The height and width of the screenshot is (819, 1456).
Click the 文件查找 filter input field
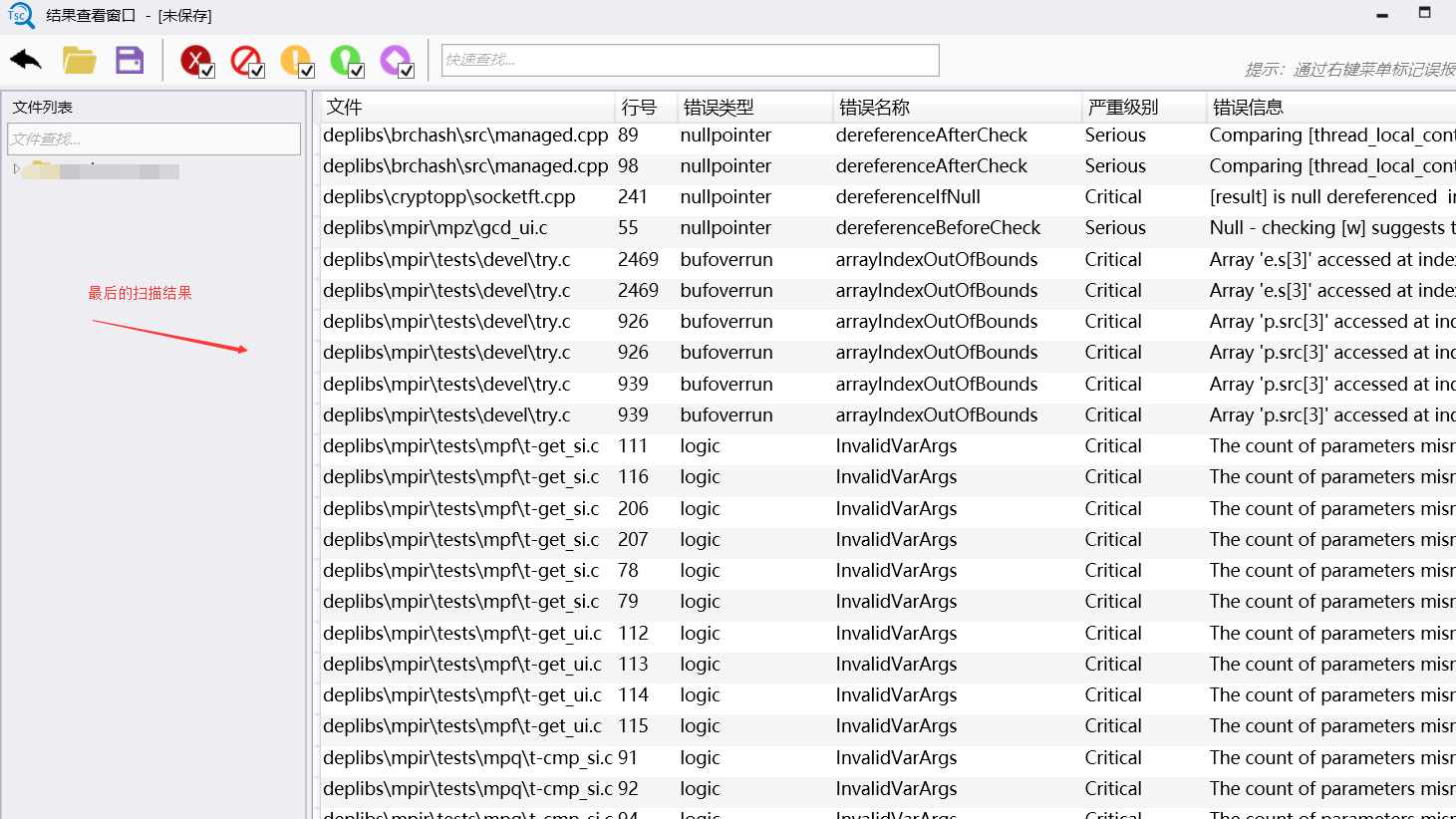point(153,138)
